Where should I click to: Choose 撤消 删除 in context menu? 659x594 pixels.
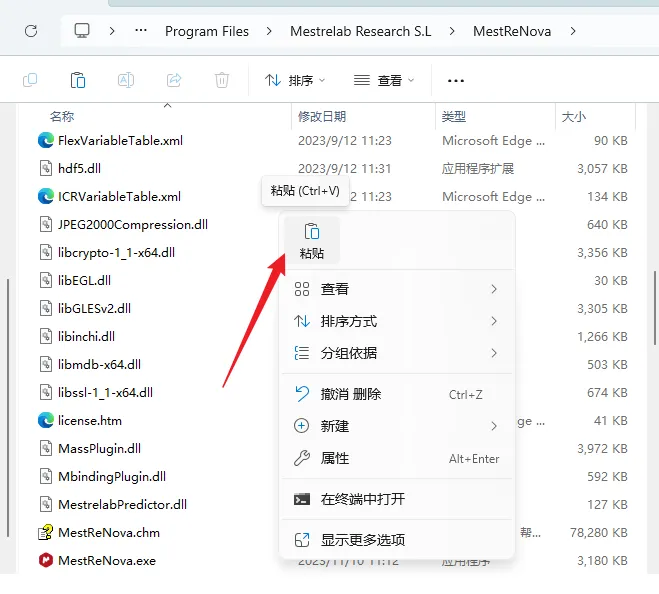(x=397, y=394)
